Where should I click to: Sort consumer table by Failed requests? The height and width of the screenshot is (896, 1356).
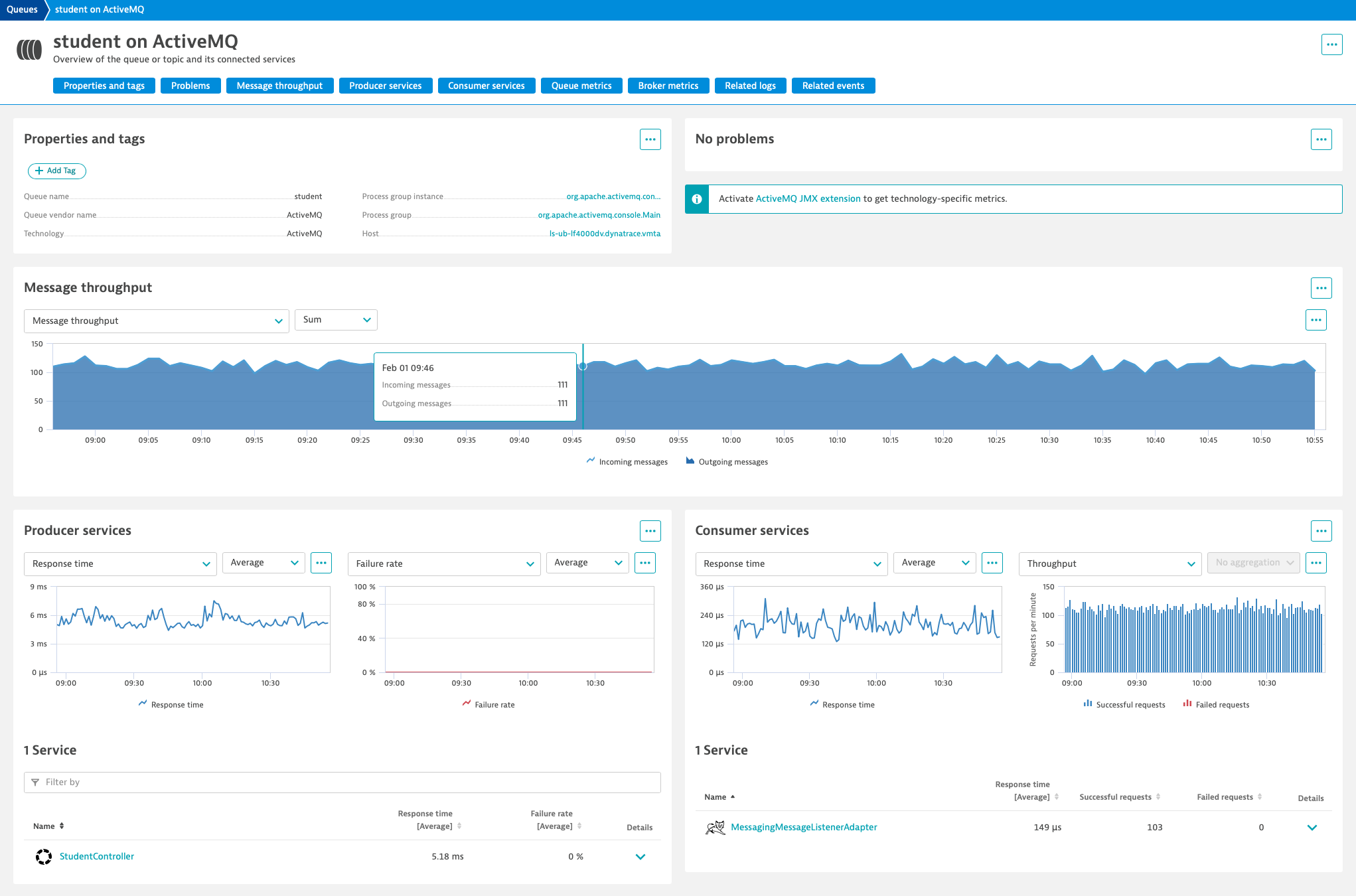point(1229,797)
